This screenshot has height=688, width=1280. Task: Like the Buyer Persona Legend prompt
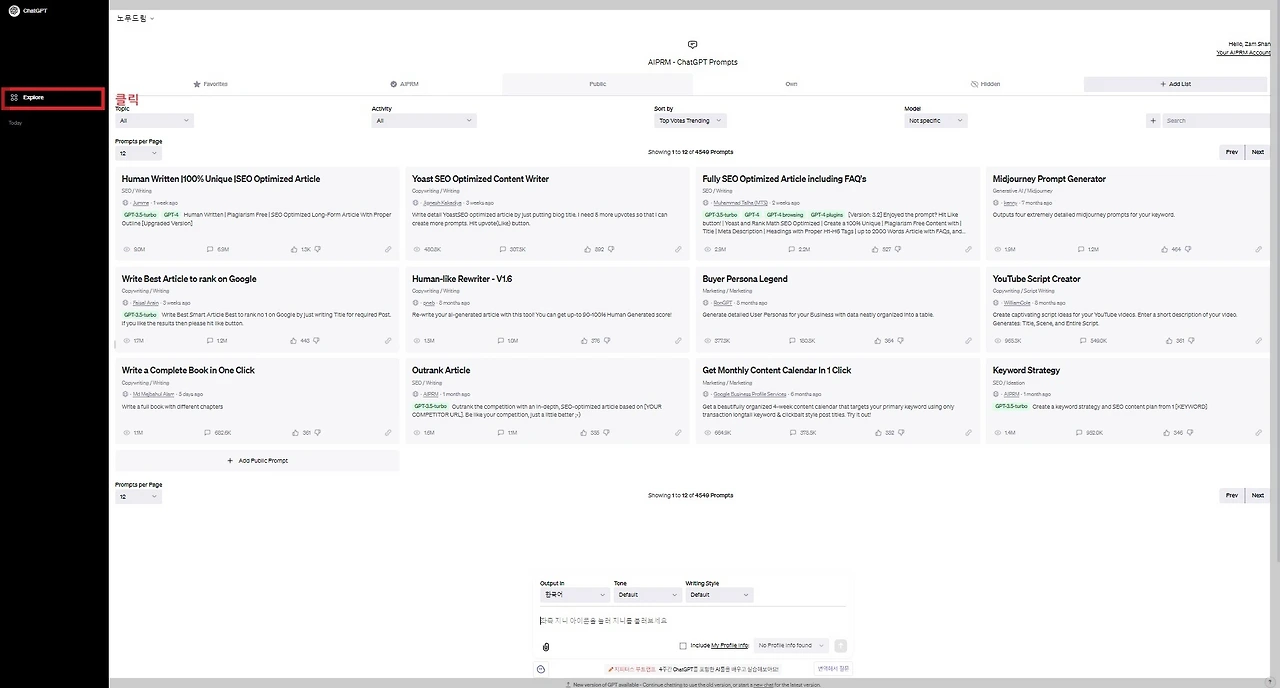[x=875, y=340]
